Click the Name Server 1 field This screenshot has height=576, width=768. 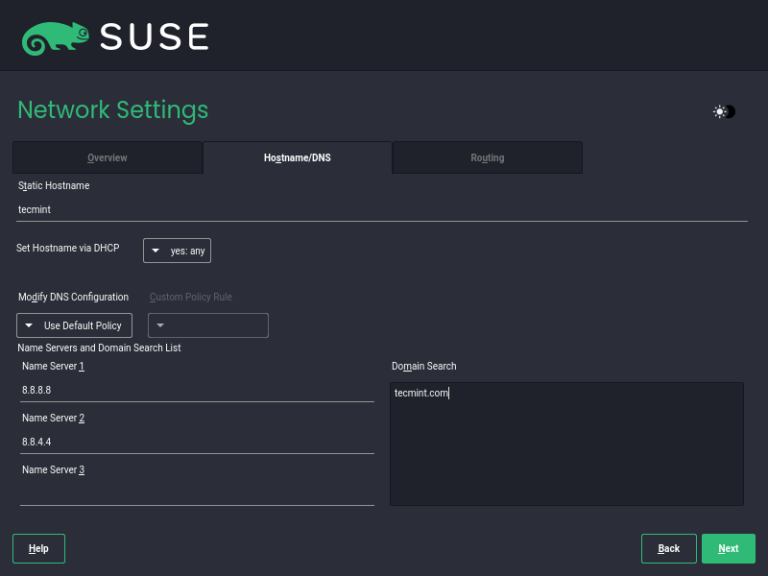tap(197, 390)
